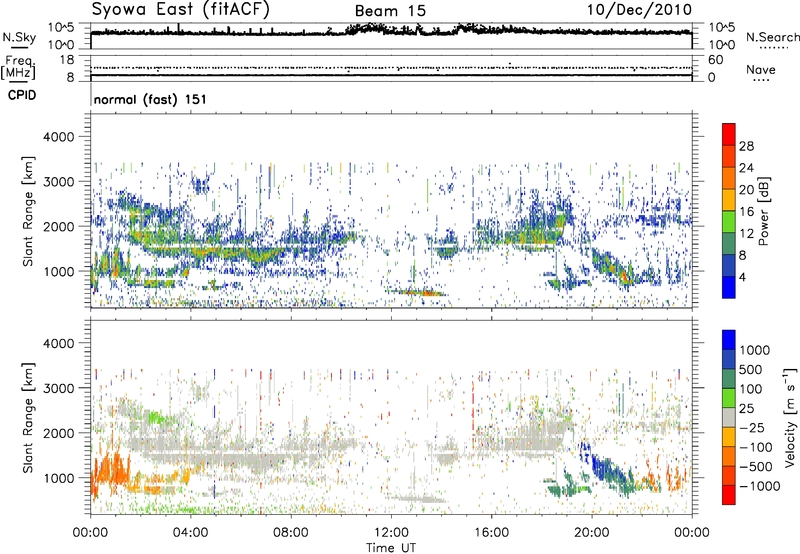
Task: Click the power panel 'Slant Range [km]' label
Action: coord(28,211)
